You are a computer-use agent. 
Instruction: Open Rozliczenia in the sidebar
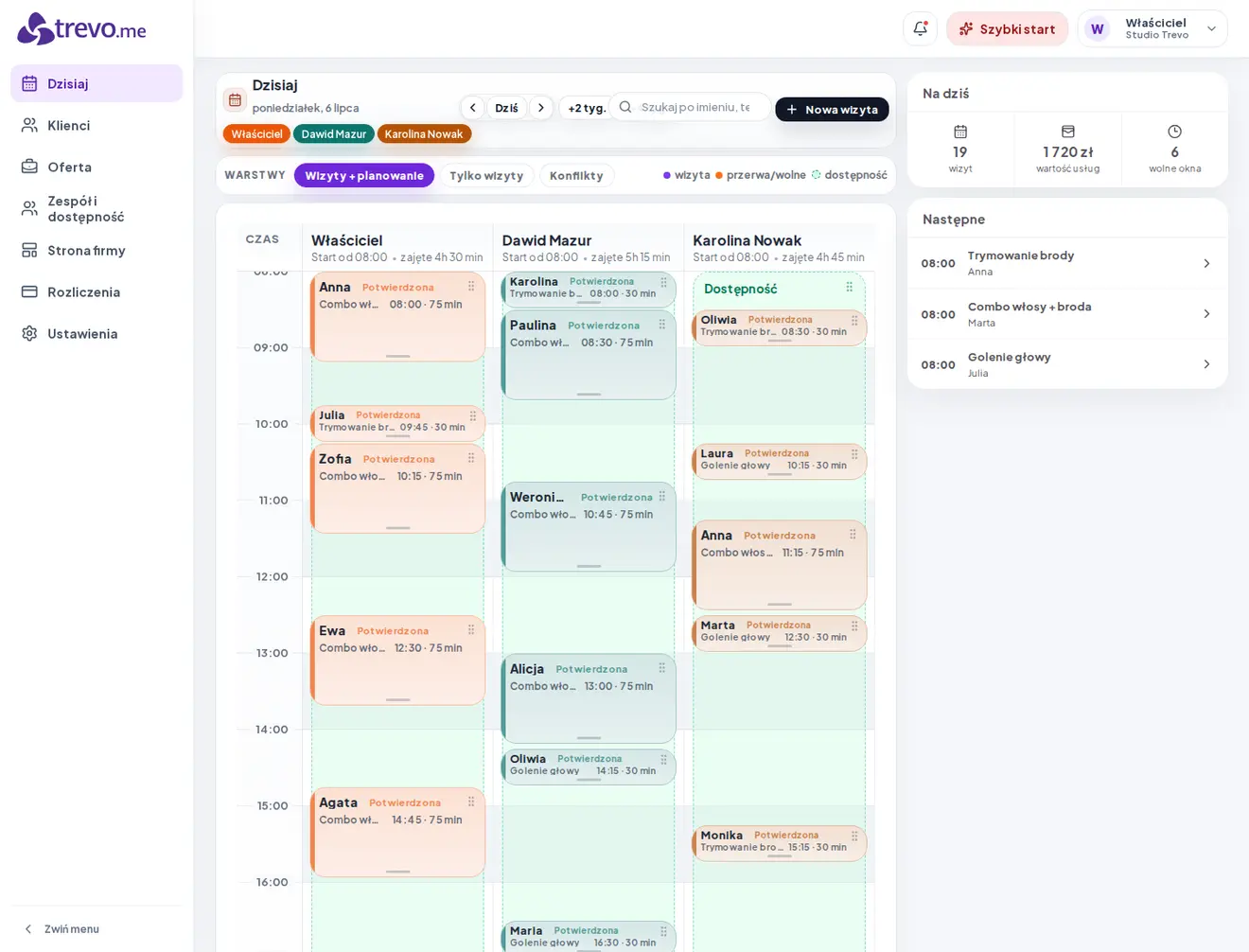[x=97, y=291]
